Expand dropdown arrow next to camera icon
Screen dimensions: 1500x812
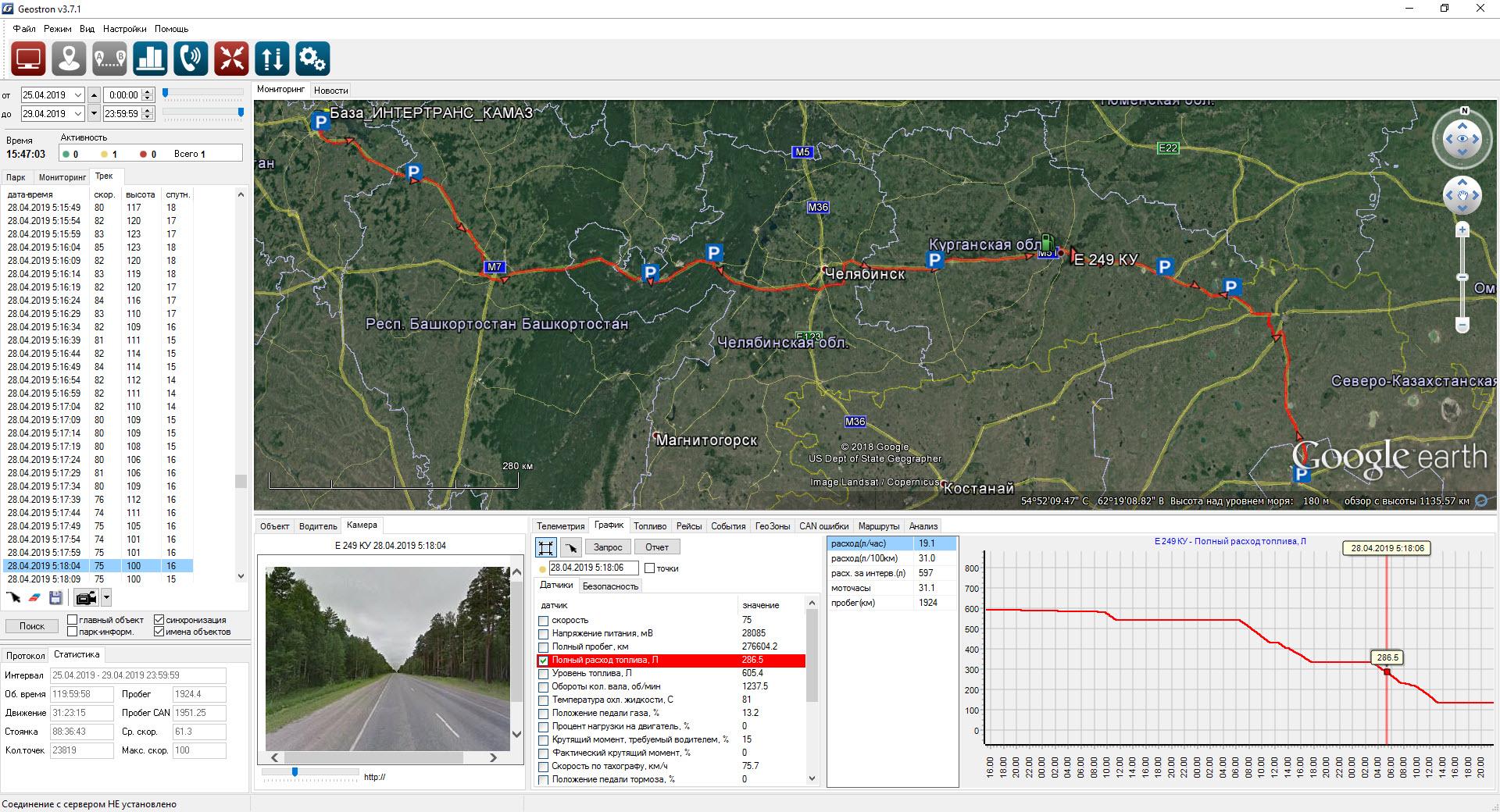[106, 598]
